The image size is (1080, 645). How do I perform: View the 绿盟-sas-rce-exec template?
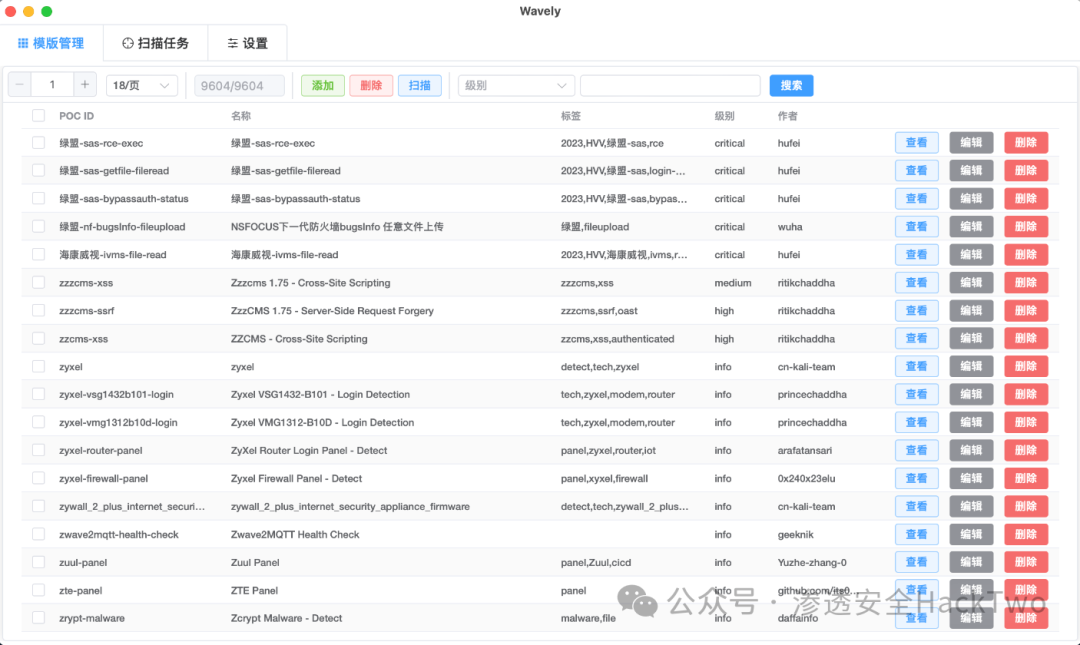click(916, 143)
